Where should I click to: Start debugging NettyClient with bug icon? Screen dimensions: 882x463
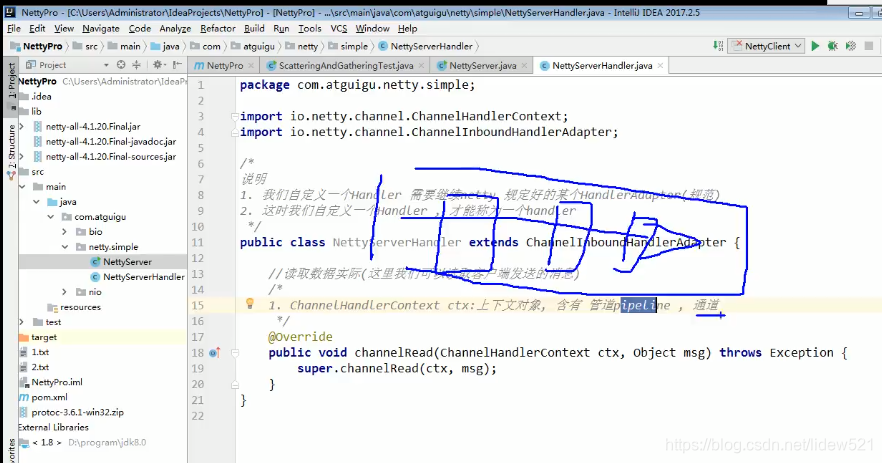832,46
